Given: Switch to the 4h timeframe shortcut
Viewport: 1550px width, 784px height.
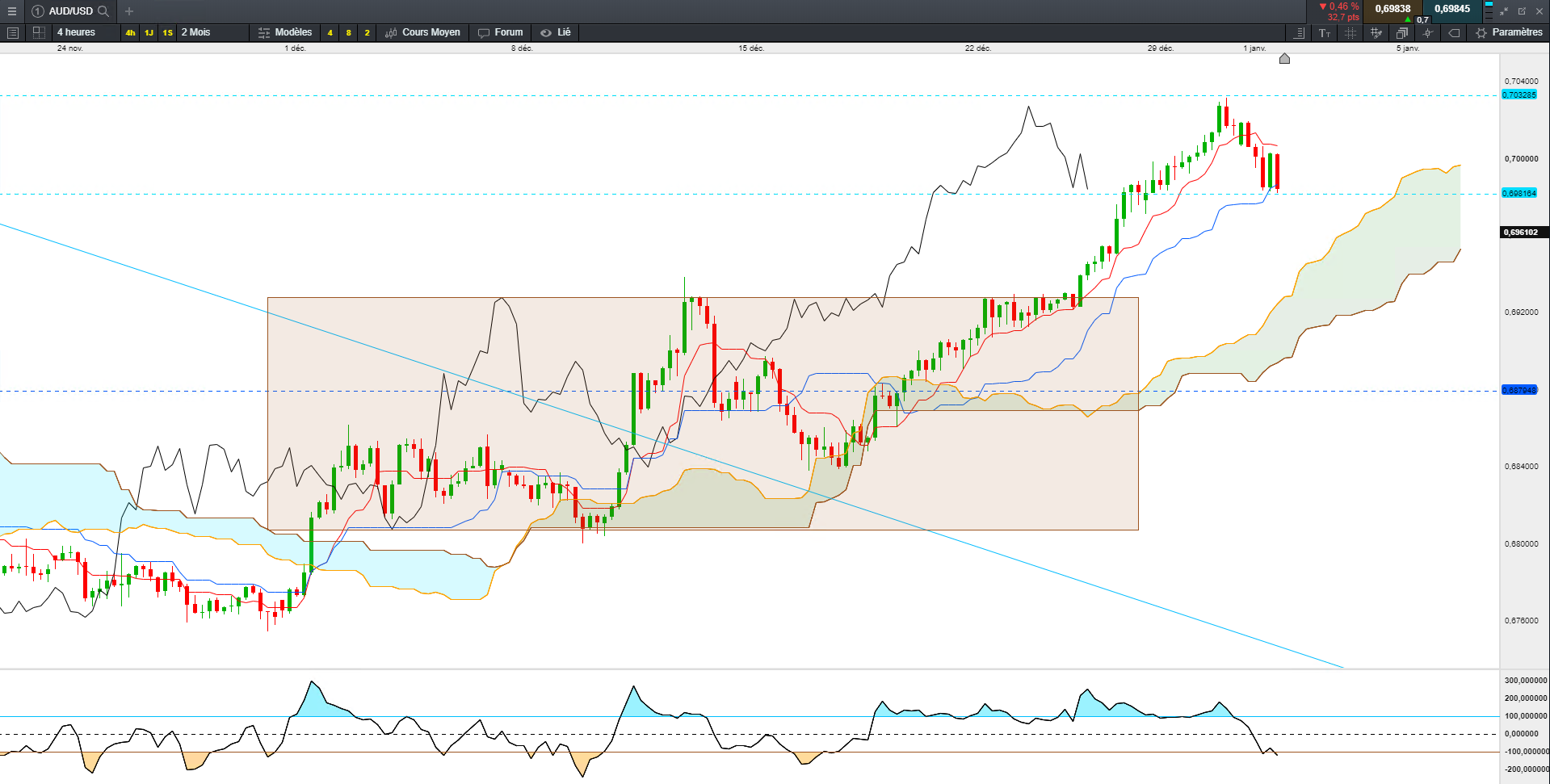Looking at the screenshot, I should 130,33.
